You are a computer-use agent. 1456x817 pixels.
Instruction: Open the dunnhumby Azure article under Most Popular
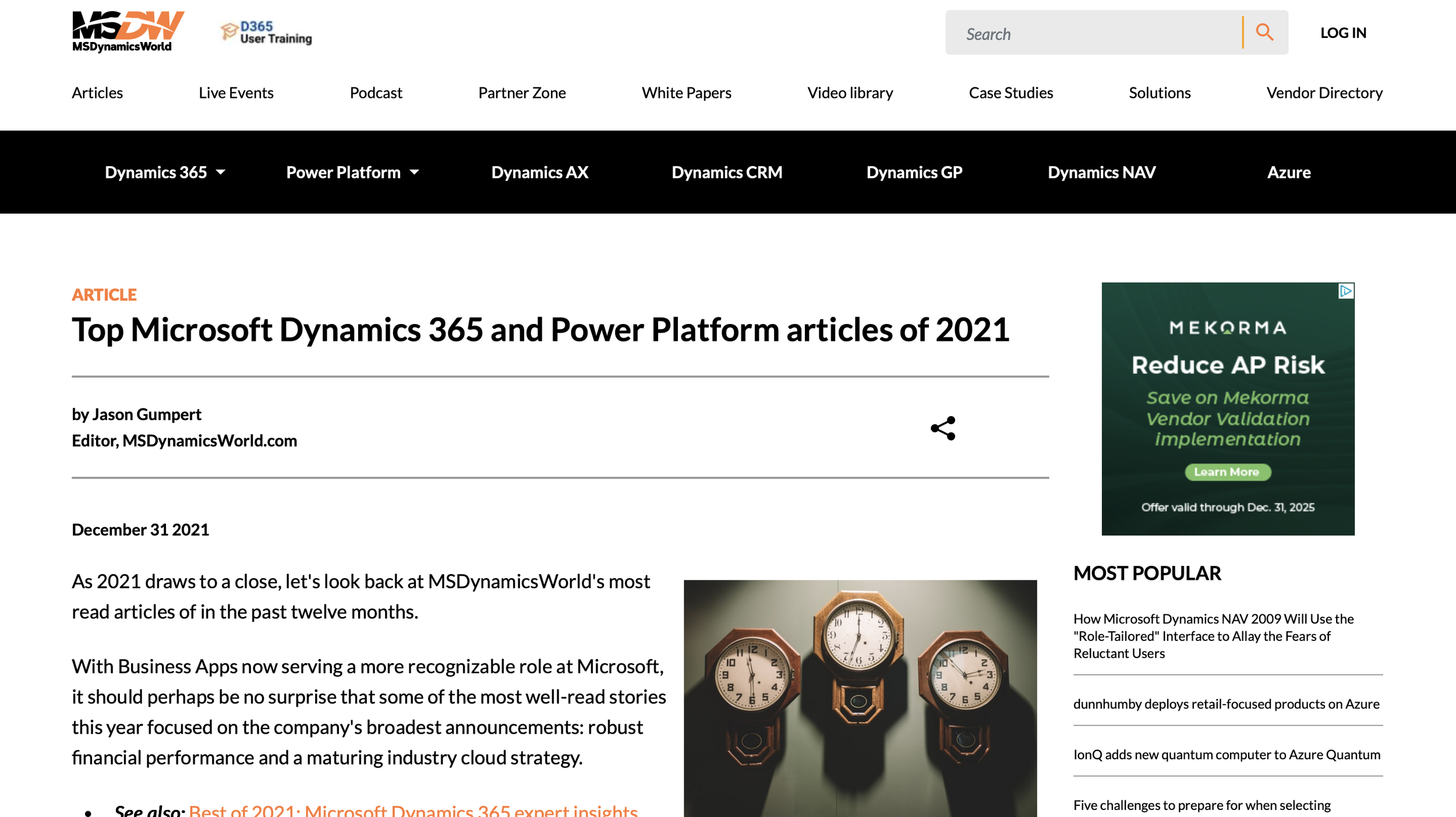(x=1226, y=703)
